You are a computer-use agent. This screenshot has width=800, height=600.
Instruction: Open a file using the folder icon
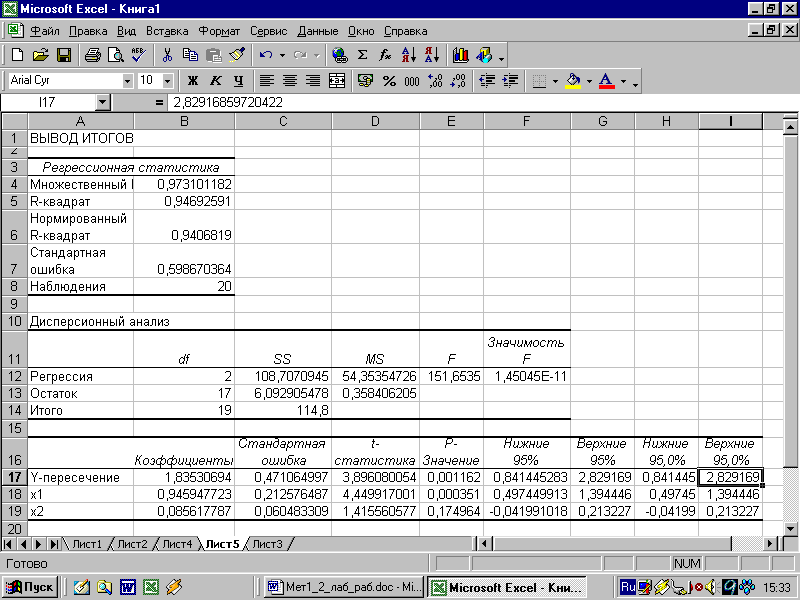pos(41,55)
